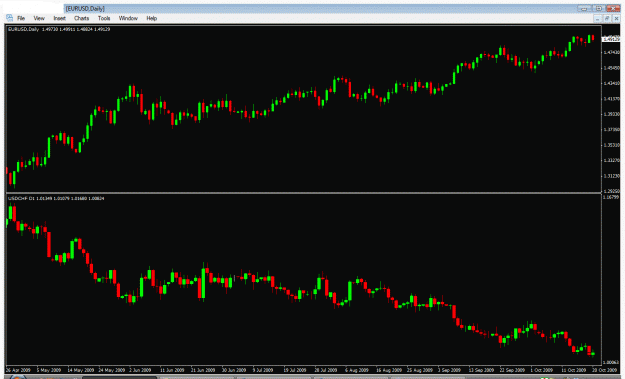Restore down the inner chart window
Image resolution: width=625 pixels, height=379 pixels.
click(x=607, y=18)
